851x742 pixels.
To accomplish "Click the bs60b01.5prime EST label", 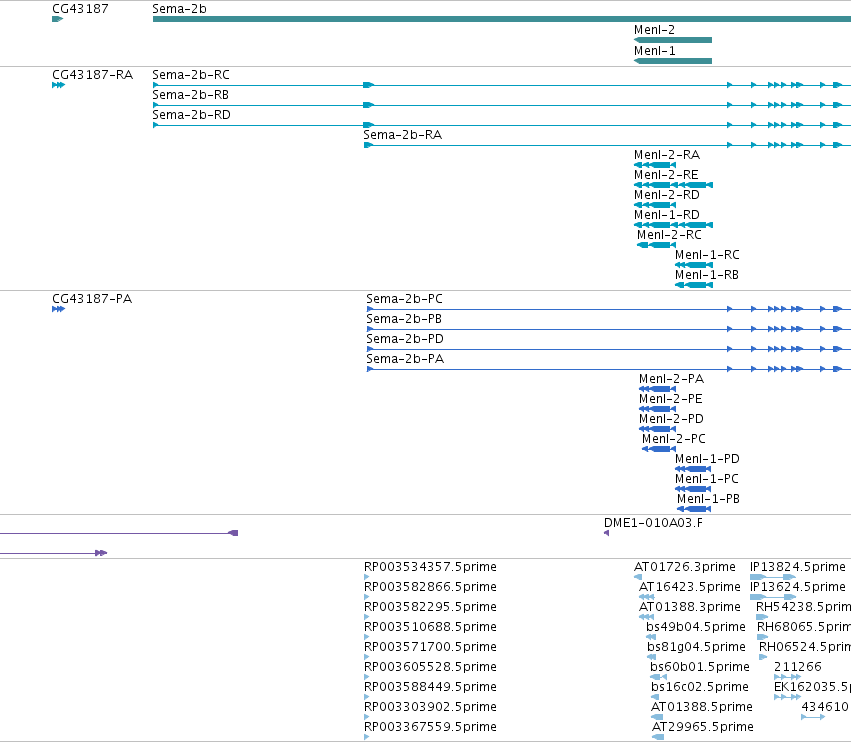I will click(700, 667).
